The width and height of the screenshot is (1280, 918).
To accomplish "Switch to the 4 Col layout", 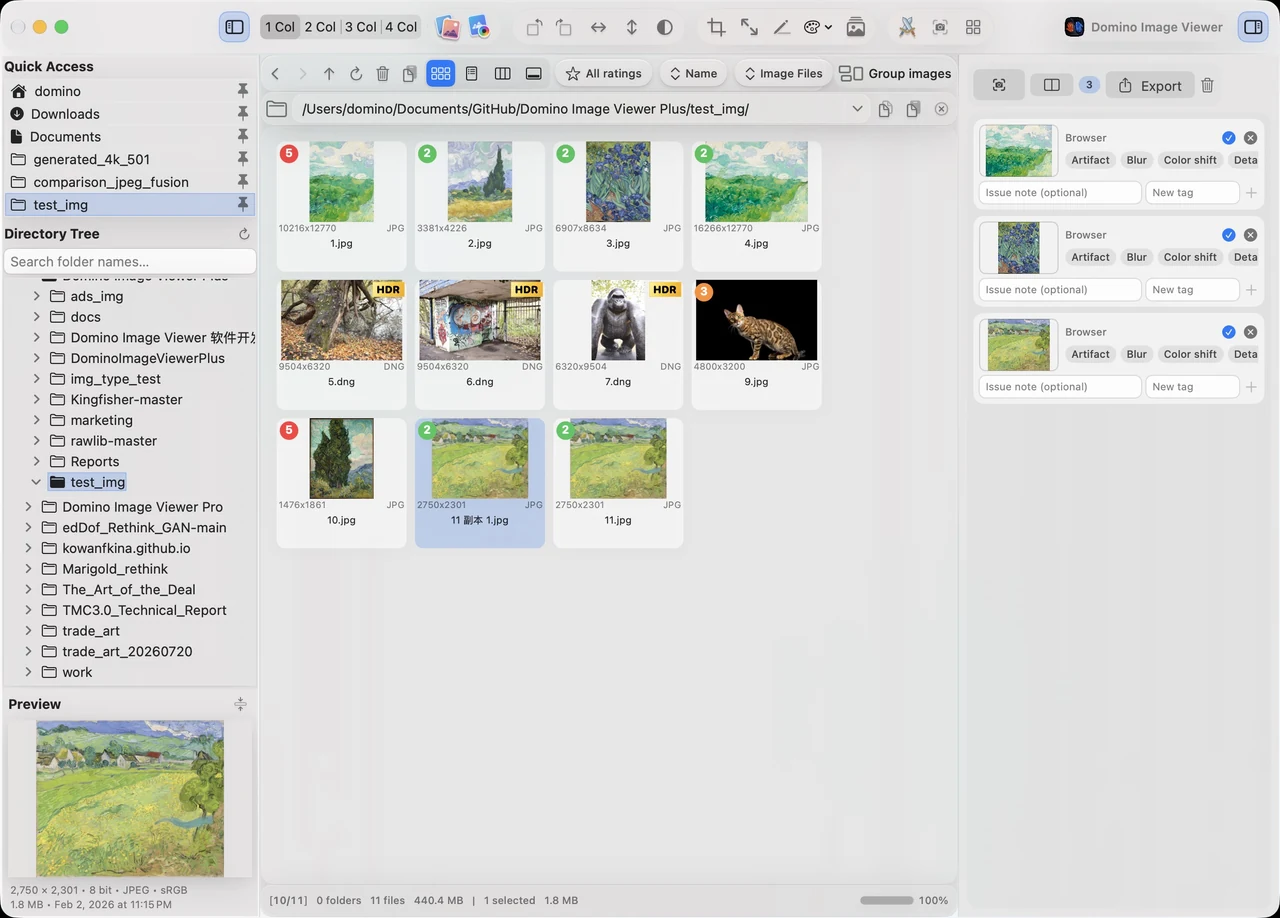I will (x=401, y=27).
